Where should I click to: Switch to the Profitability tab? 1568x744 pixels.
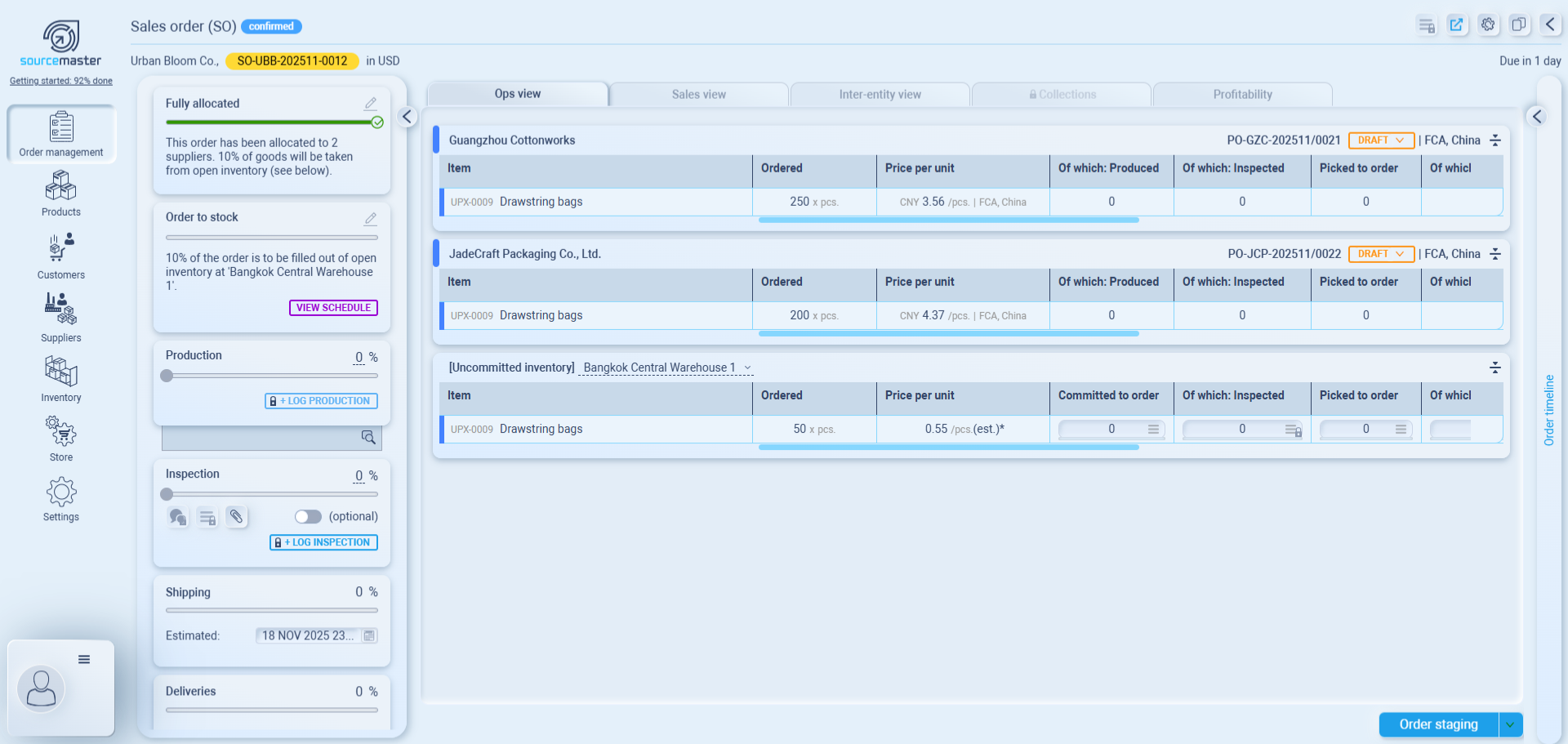pyautogui.click(x=1242, y=95)
